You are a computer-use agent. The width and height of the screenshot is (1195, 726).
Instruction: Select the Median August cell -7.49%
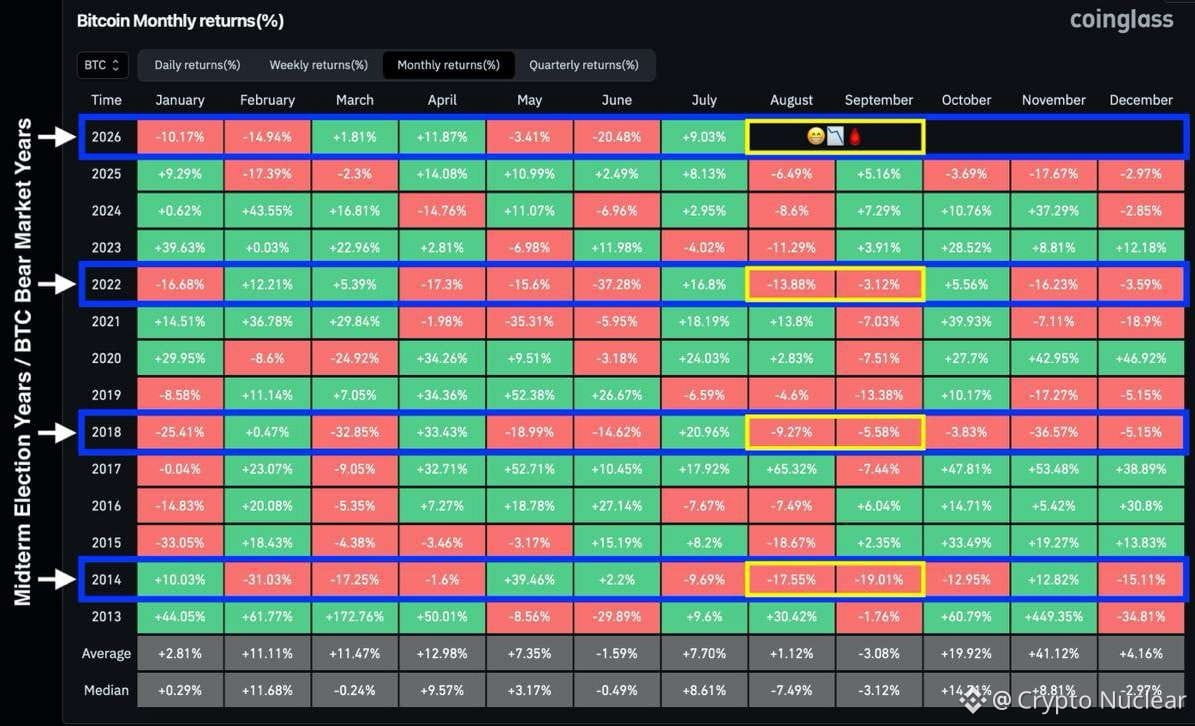click(x=791, y=690)
